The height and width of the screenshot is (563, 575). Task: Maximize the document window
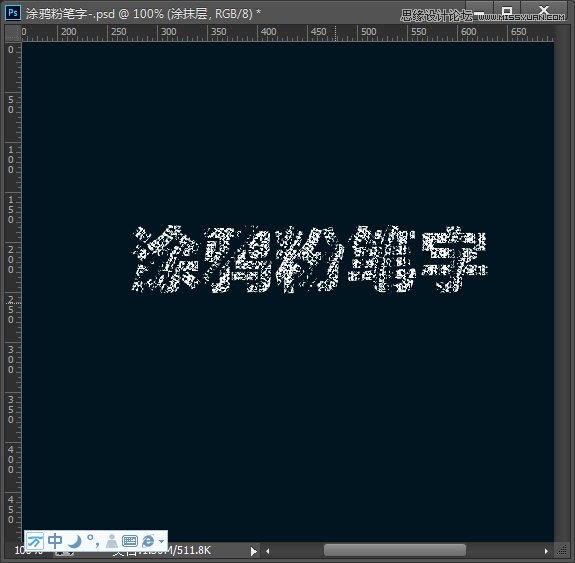pos(506,11)
